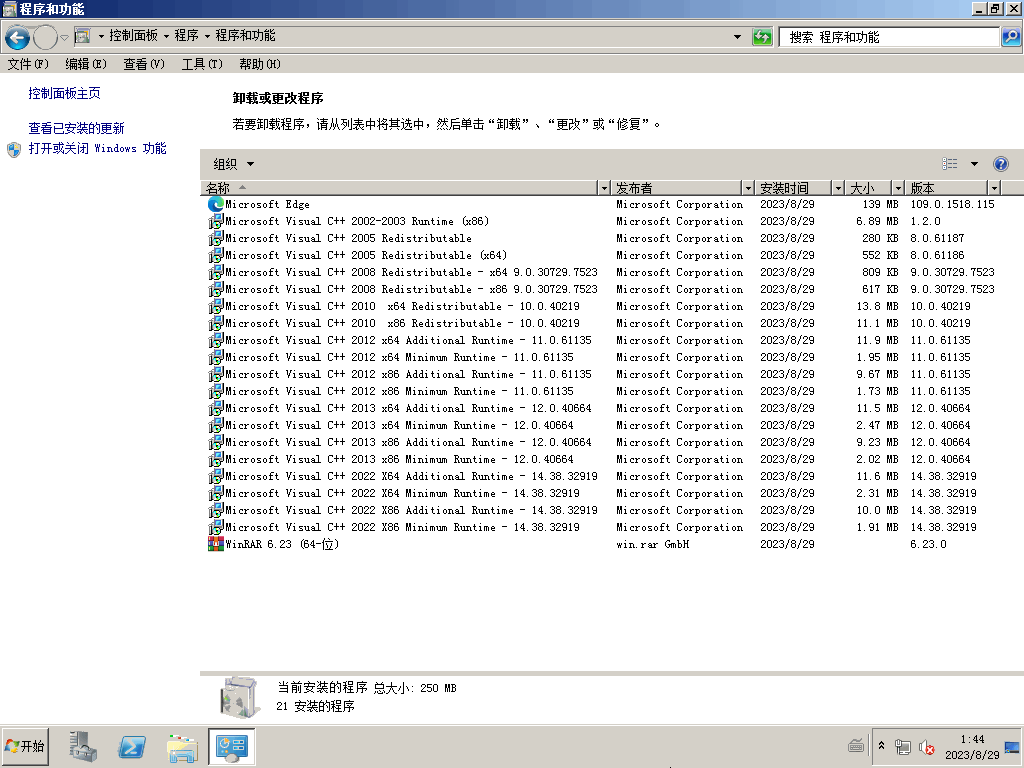Click the back navigation arrow button

(x=17, y=38)
